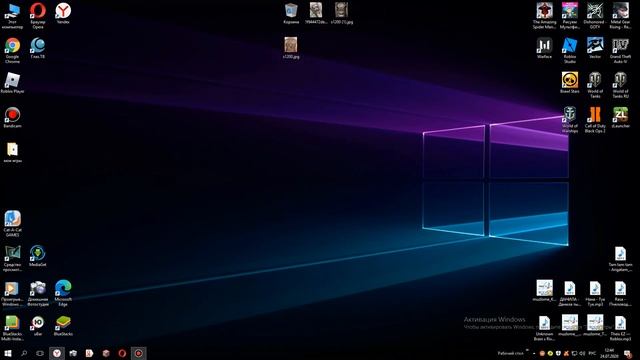640x360 pixels.
Task: Open the Этот компьютер desktop icon
Action: pyautogui.click(x=12, y=16)
